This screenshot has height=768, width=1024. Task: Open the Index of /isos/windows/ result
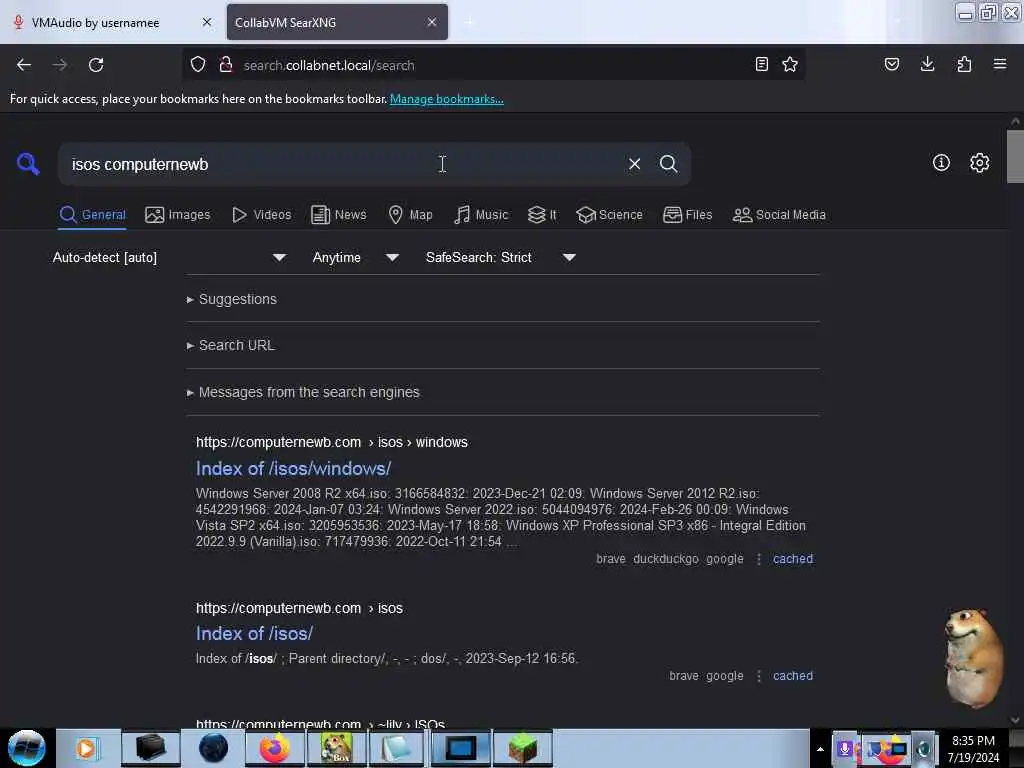[x=293, y=469]
